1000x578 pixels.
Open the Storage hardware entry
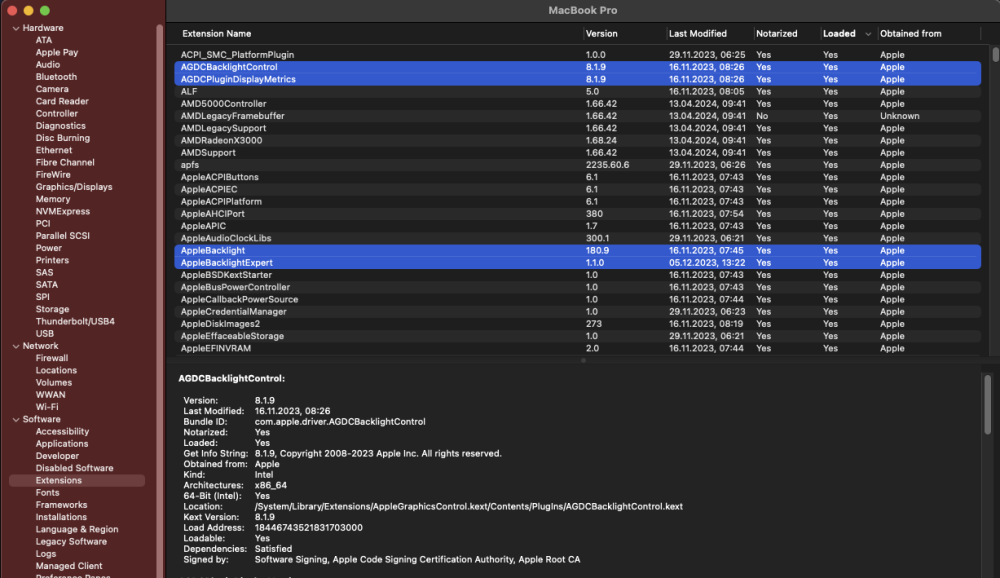[x=52, y=309]
